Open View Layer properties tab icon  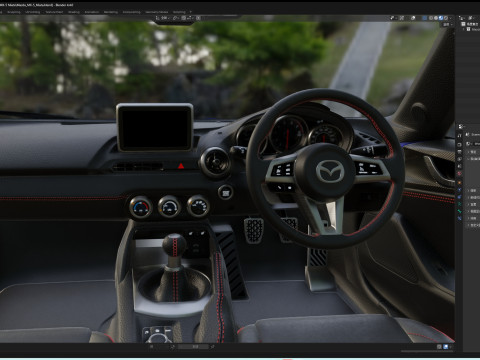click(459, 159)
